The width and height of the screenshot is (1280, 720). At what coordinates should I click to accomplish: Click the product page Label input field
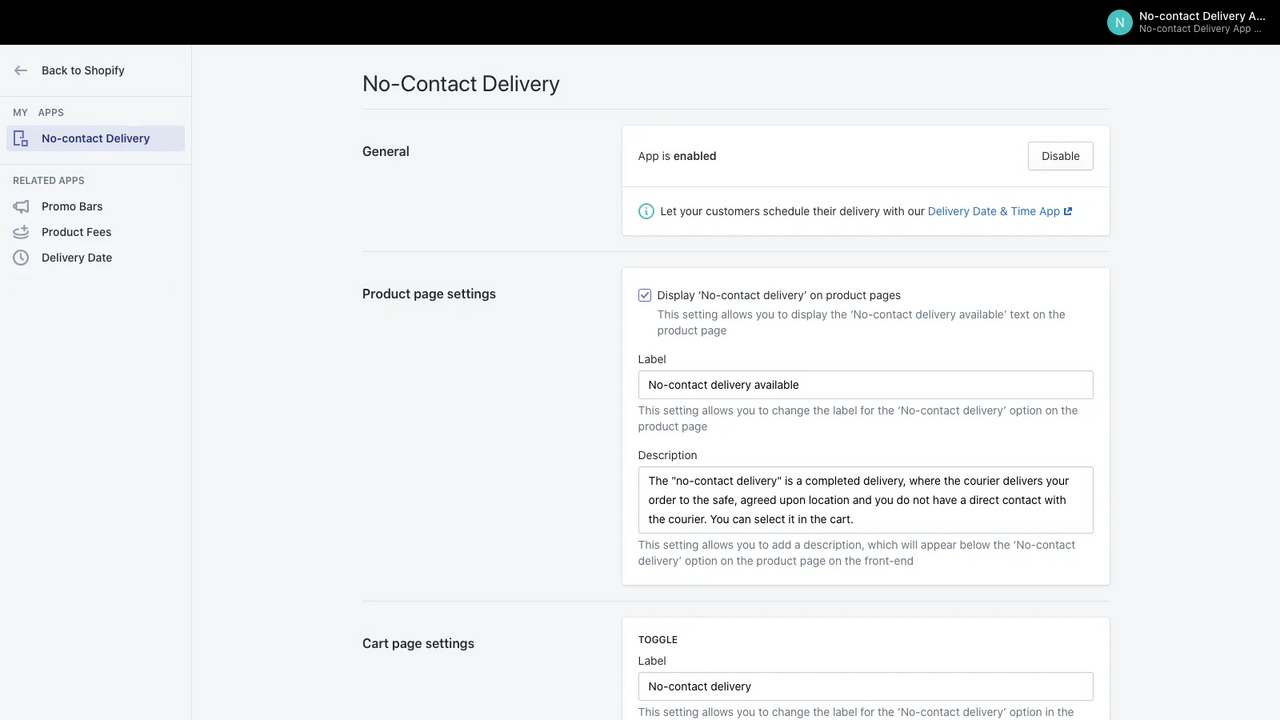[865, 385]
